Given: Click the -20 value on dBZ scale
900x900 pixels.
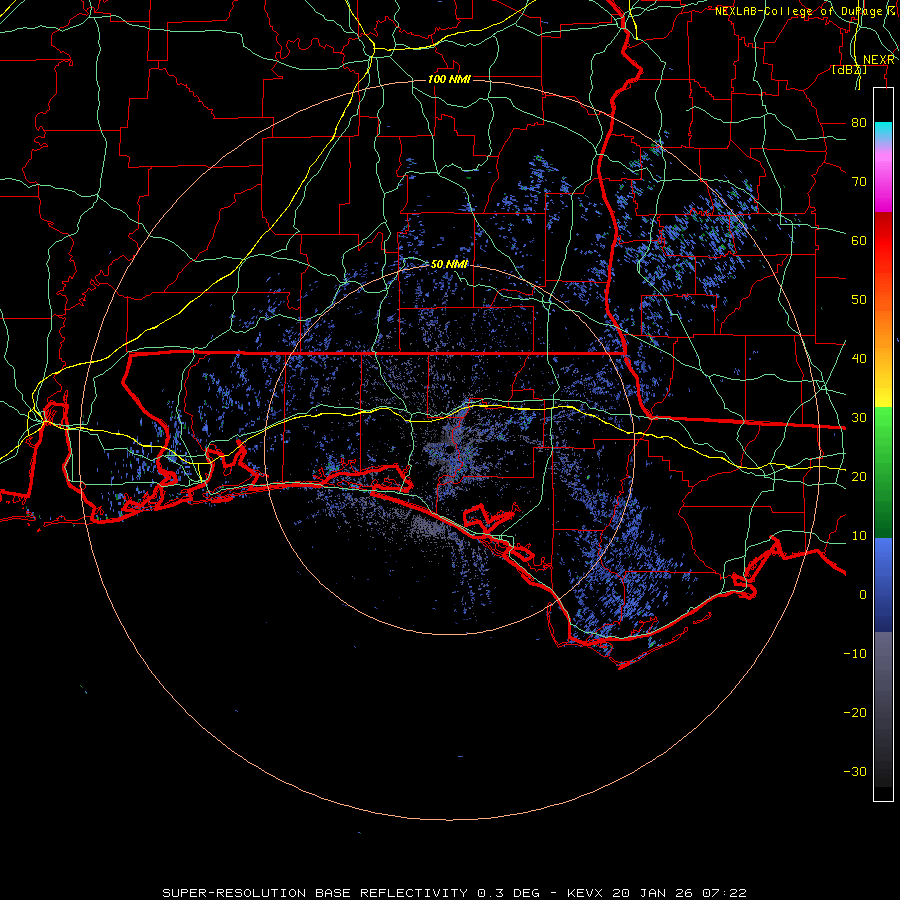Looking at the screenshot, I should [855, 712].
